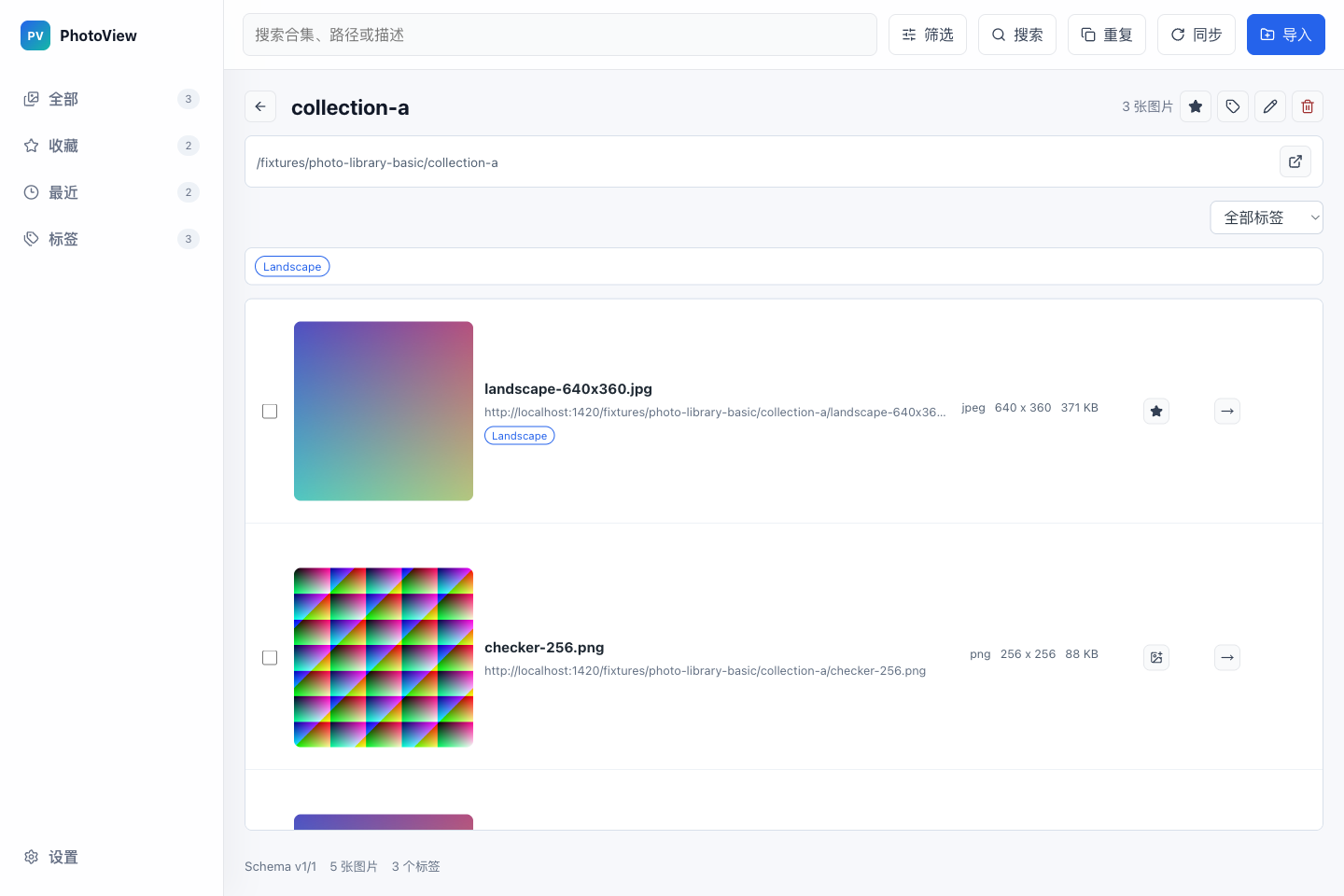
Task: Go back using the arrow beside collection-a
Action: (260, 106)
